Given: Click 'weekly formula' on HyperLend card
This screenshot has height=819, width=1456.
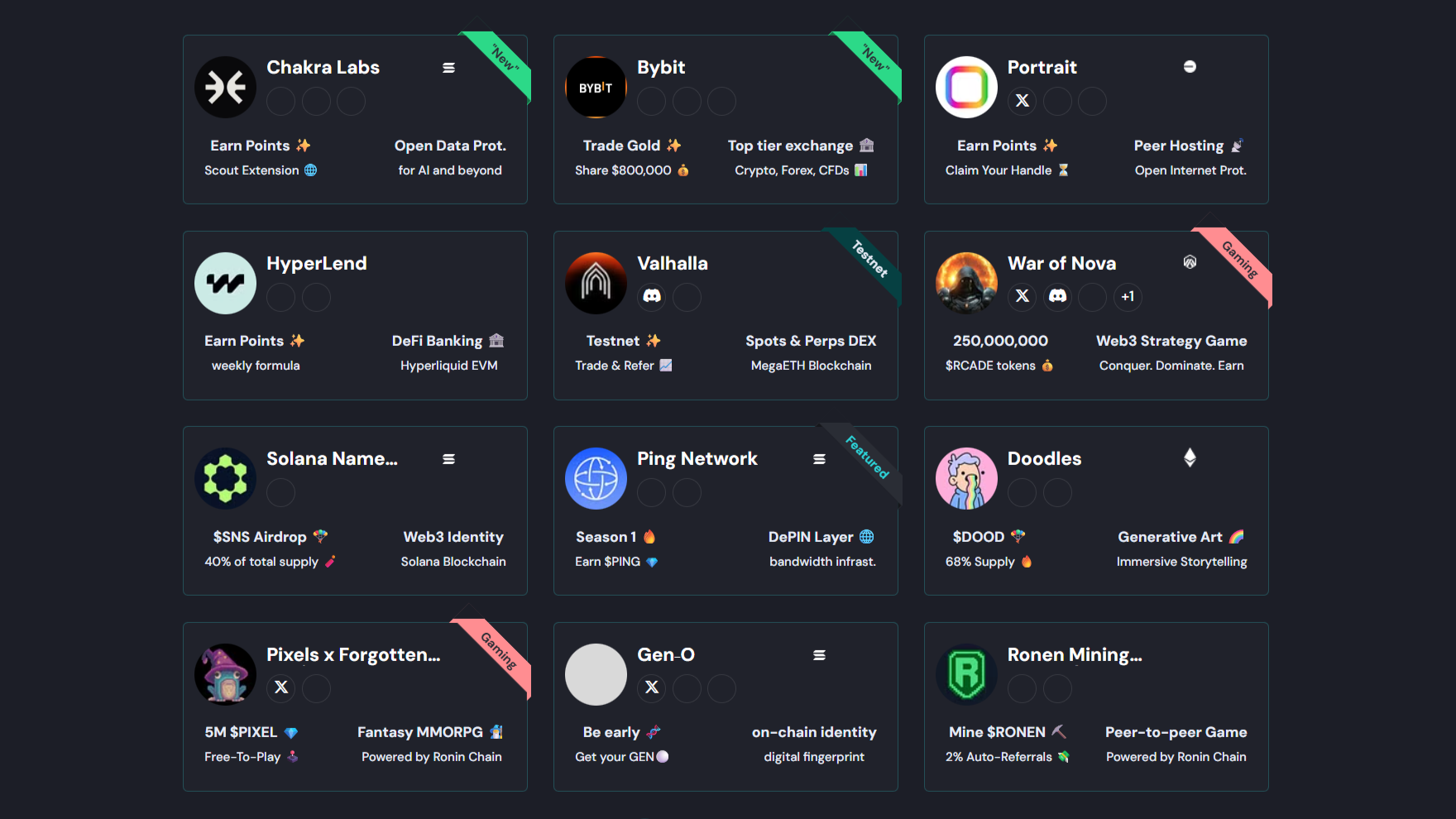Looking at the screenshot, I should (x=256, y=366).
